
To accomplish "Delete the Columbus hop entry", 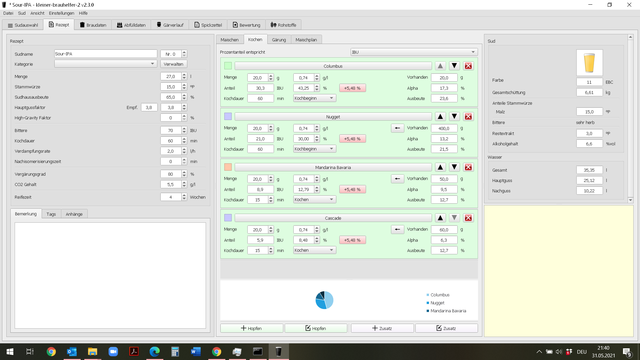I will pyautogui.click(x=468, y=66).
